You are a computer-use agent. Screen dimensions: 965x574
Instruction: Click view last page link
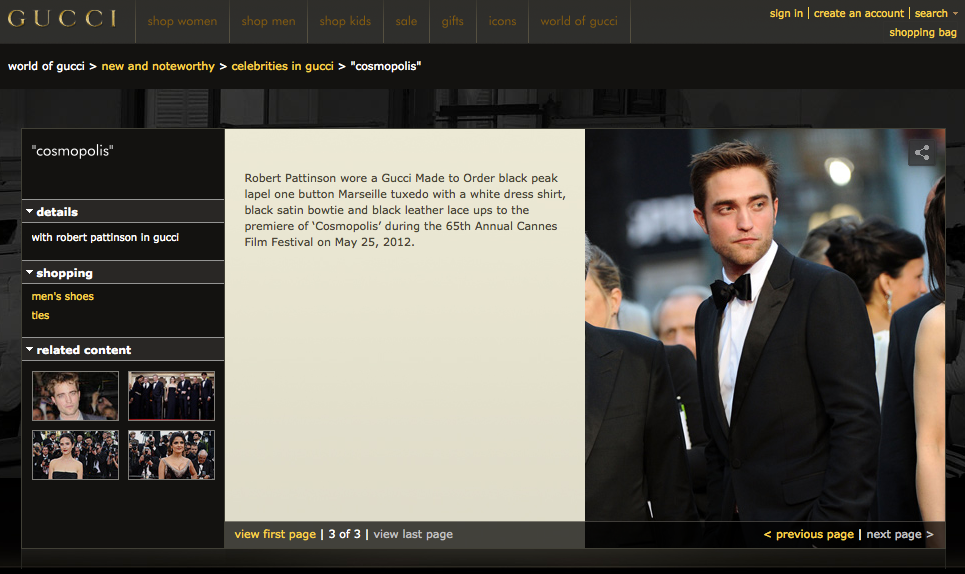tap(413, 534)
